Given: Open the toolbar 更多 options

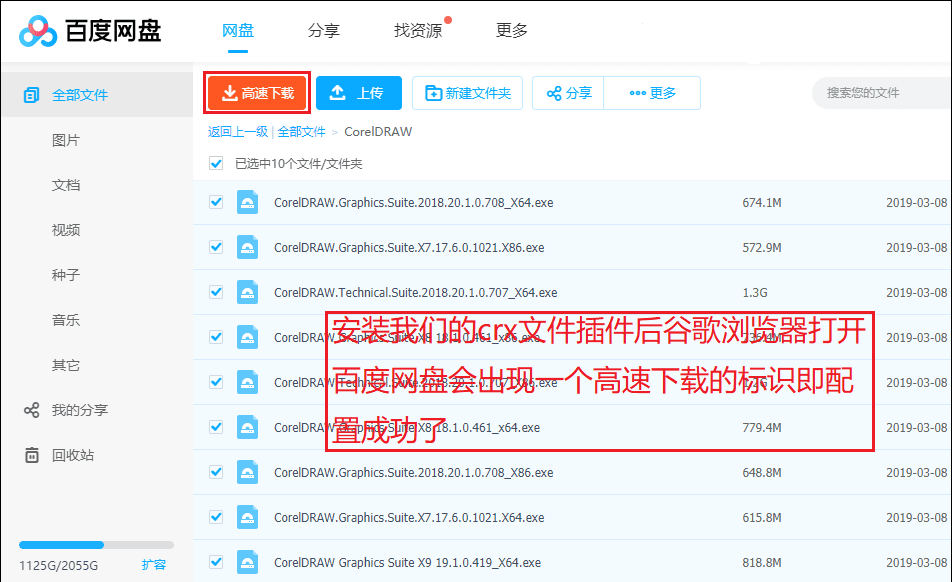Looking at the screenshot, I should coord(653,93).
